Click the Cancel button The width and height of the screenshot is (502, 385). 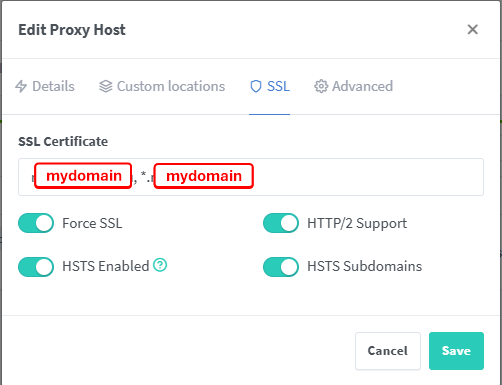click(388, 351)
